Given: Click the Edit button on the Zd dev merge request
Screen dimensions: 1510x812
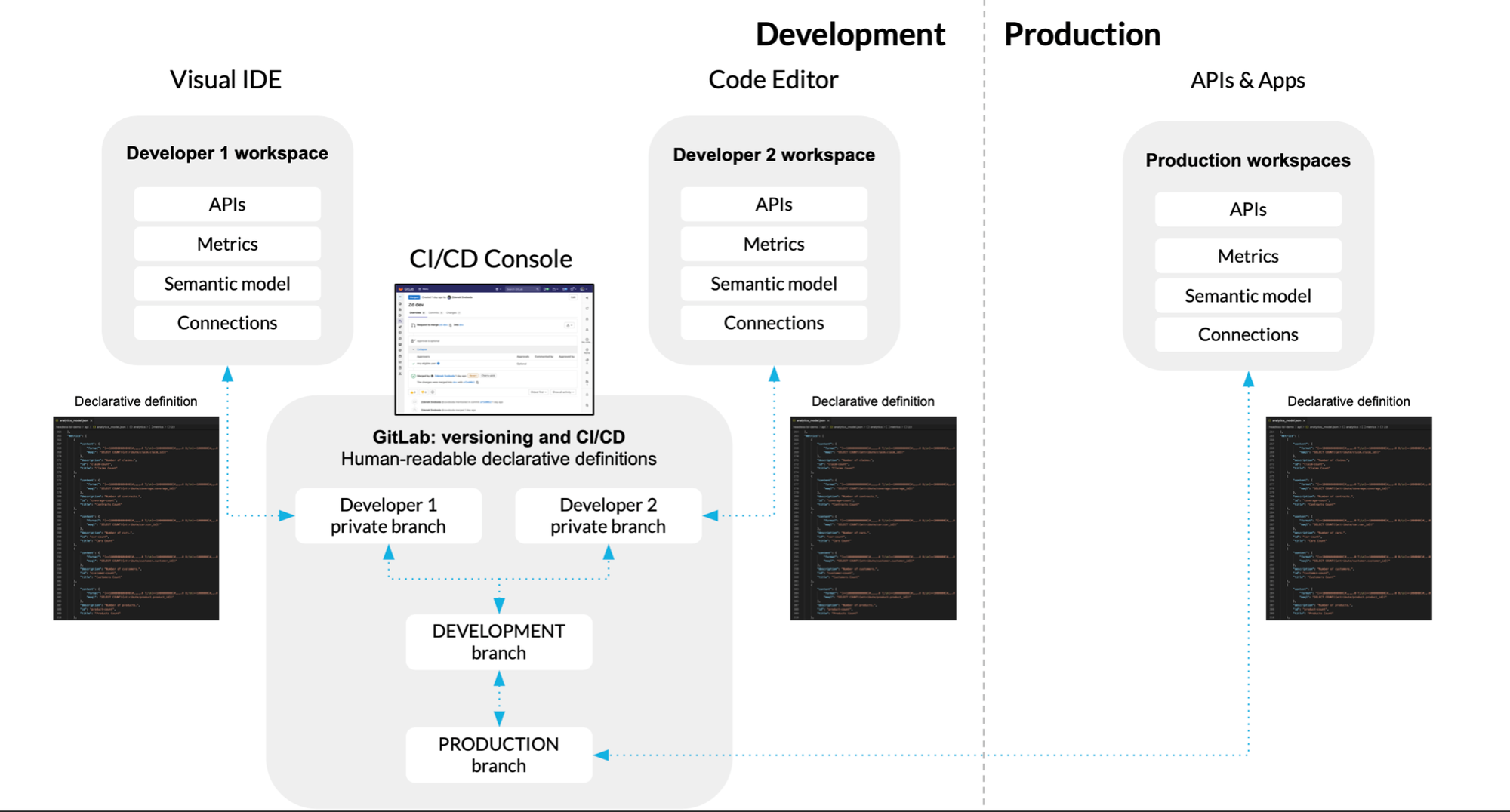Looking at the screenshot, I should (573, 297).
